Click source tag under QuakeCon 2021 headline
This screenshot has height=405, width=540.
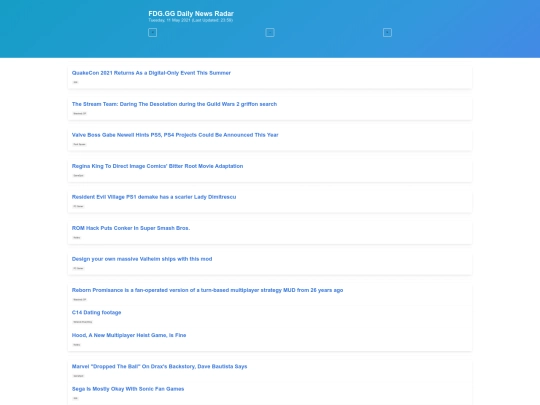(75, 82)
